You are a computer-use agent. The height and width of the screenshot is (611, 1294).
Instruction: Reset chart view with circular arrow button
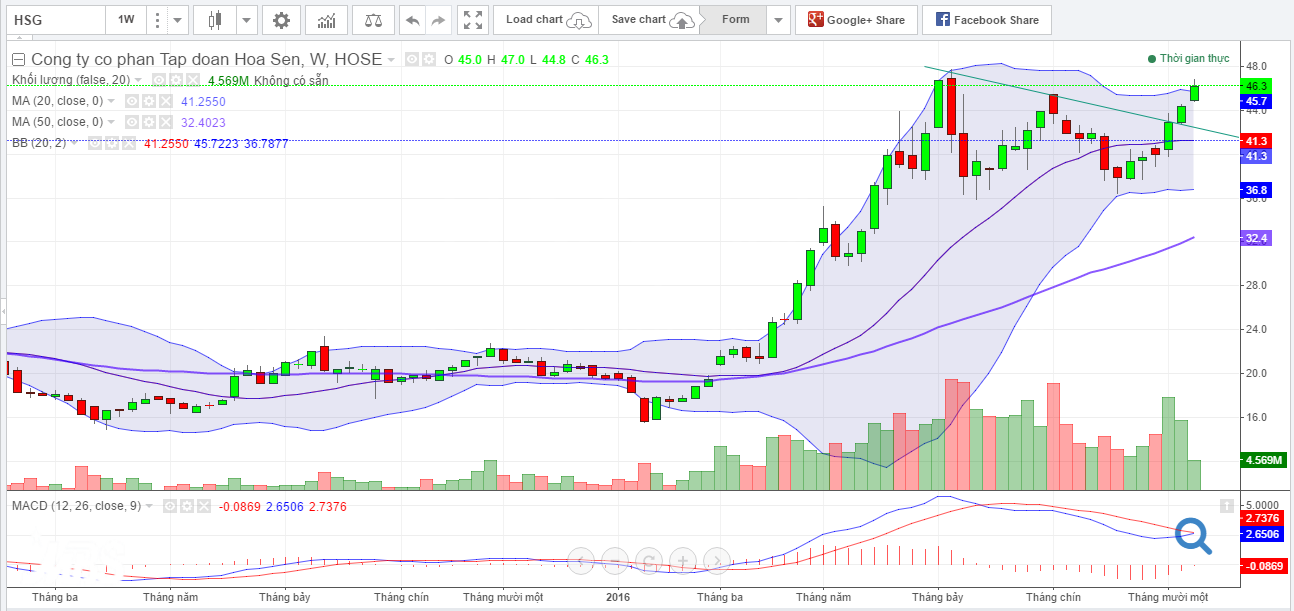(x=648, y=560)
